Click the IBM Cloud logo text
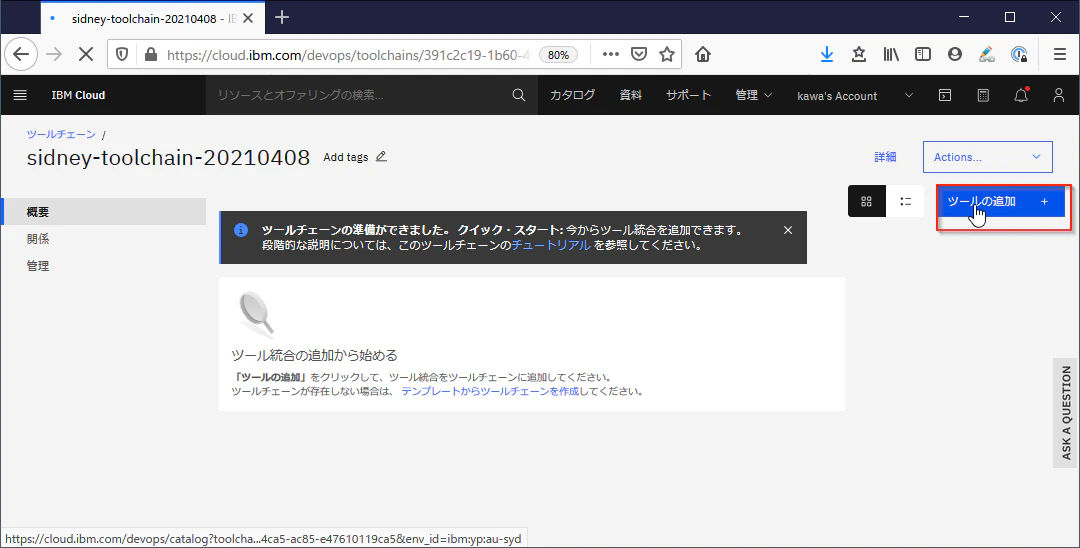1080x548 pixels. (79, 95)
